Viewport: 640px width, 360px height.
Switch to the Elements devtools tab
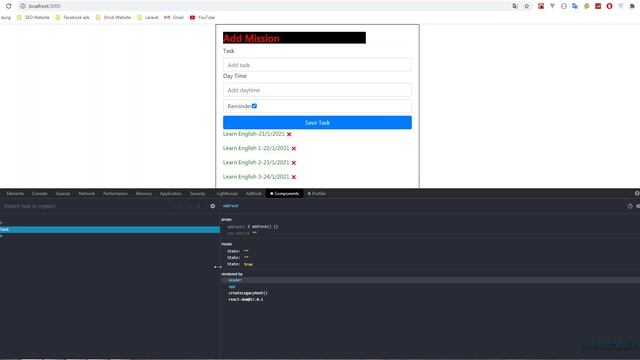(15, 193)
